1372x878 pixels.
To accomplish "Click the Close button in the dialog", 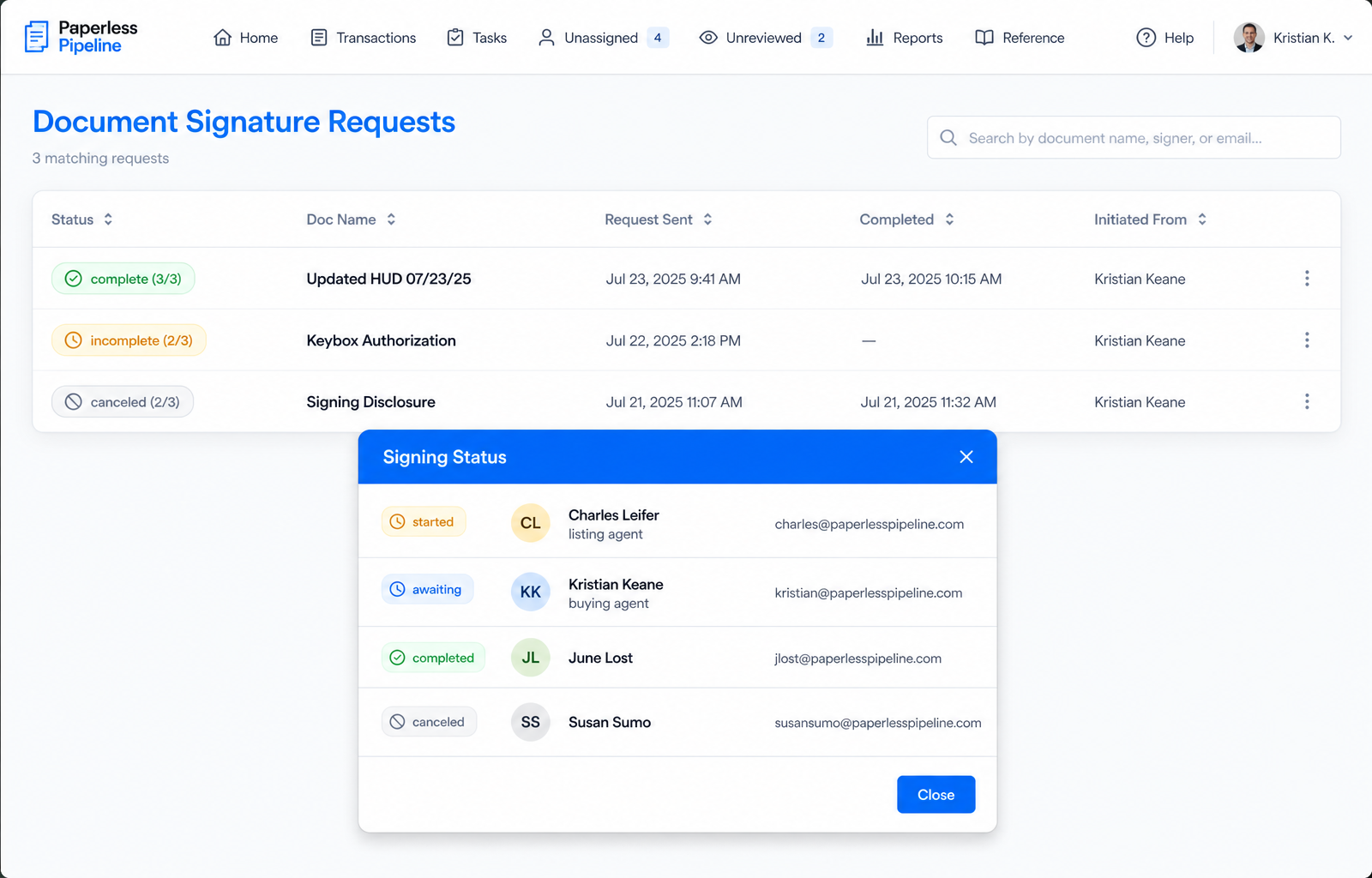I will pos(936,795).
